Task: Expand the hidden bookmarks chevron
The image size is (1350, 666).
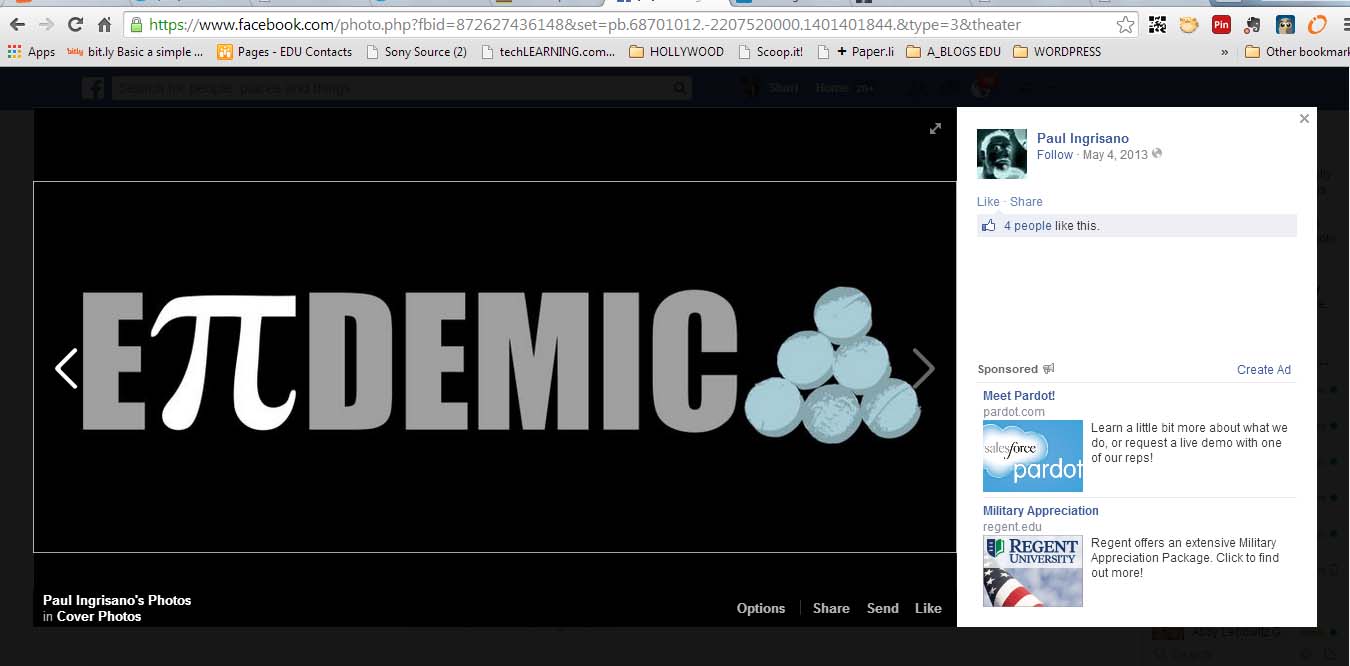Action: pyautogui.click(x=1225, y=52)
